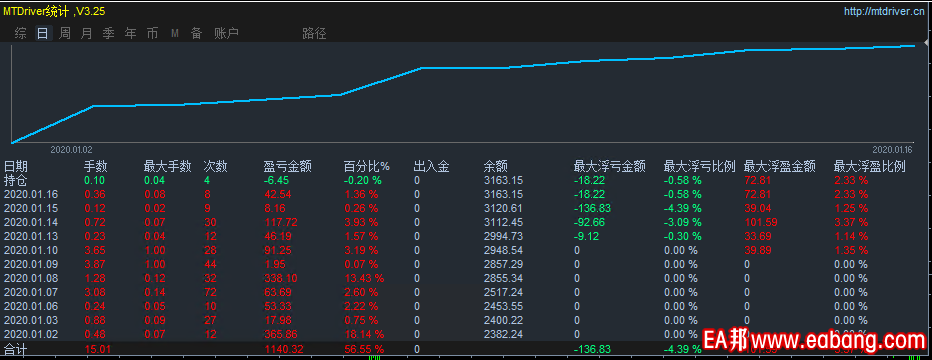Viewport: 932px width, 360px height.
Task: Select the 日 daily tab
Action: [42, 34]
